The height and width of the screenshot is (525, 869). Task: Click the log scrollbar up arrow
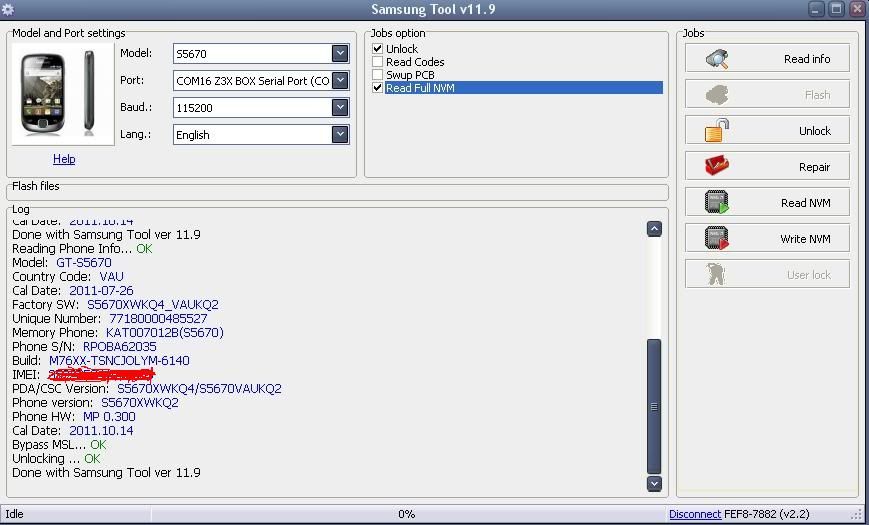coord(654,229)
